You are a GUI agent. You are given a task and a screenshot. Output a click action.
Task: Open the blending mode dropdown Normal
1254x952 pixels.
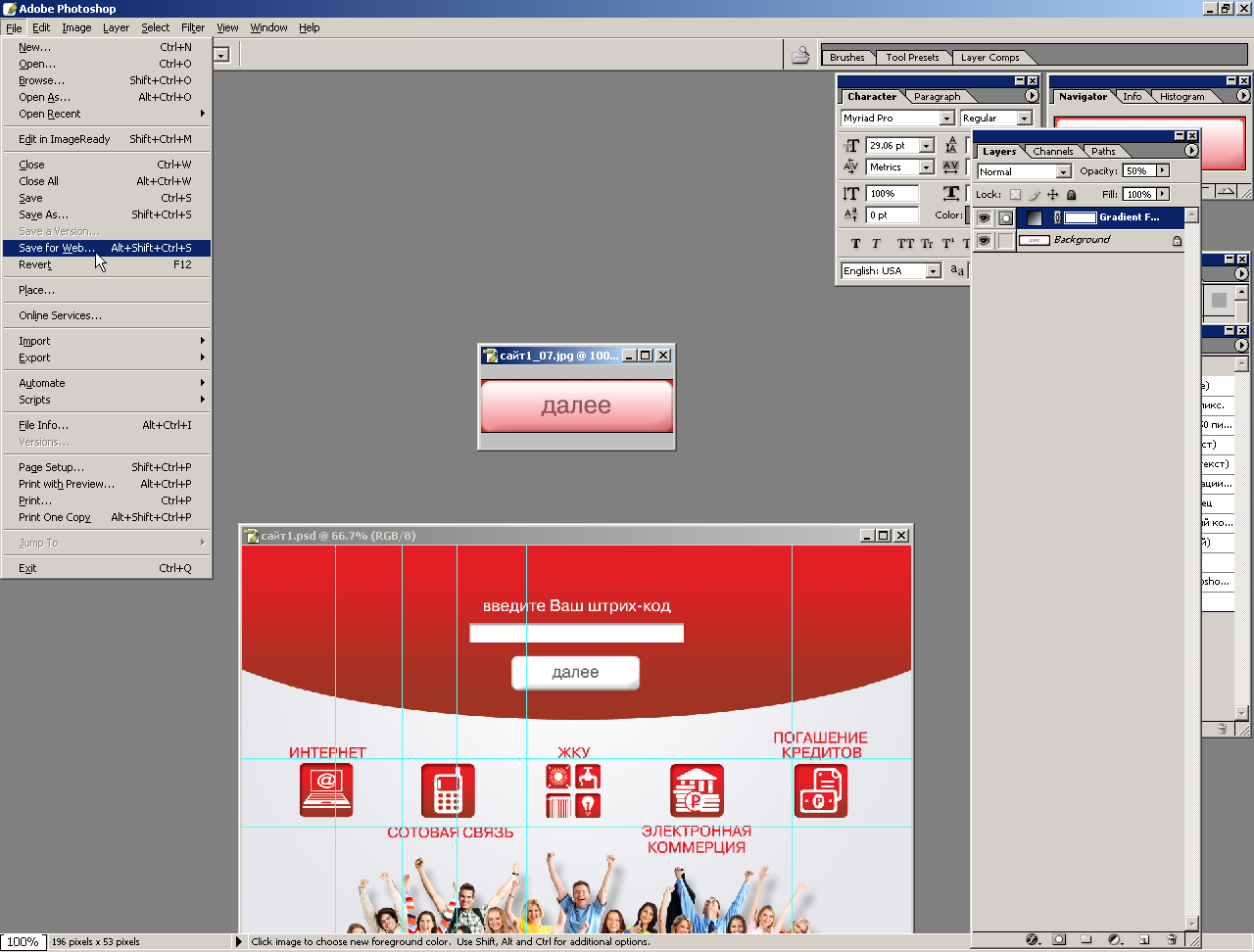pyautogui.click(x=1063, y=171)
